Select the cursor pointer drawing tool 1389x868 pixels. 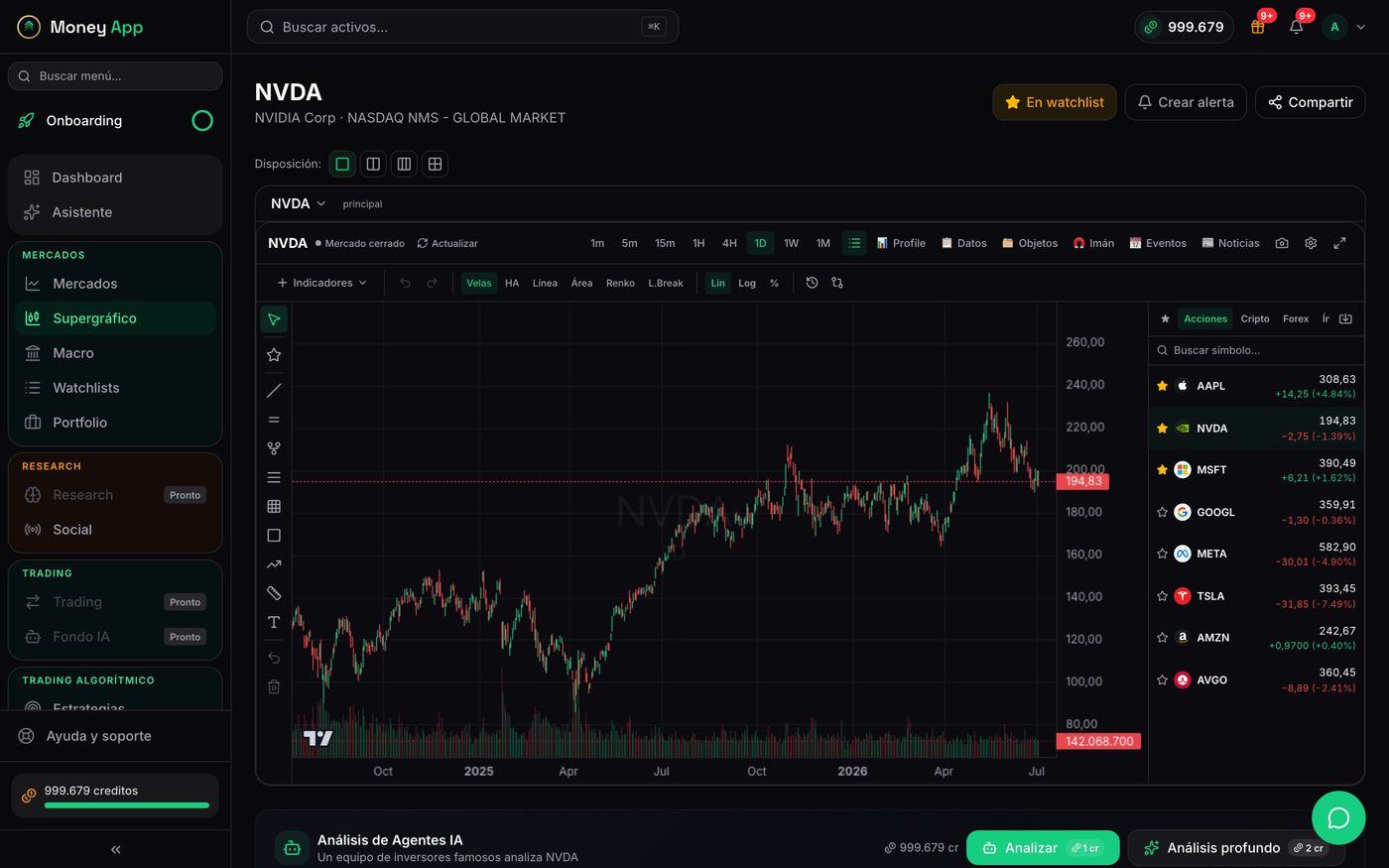pyautogui.click(x=274, y=319)
